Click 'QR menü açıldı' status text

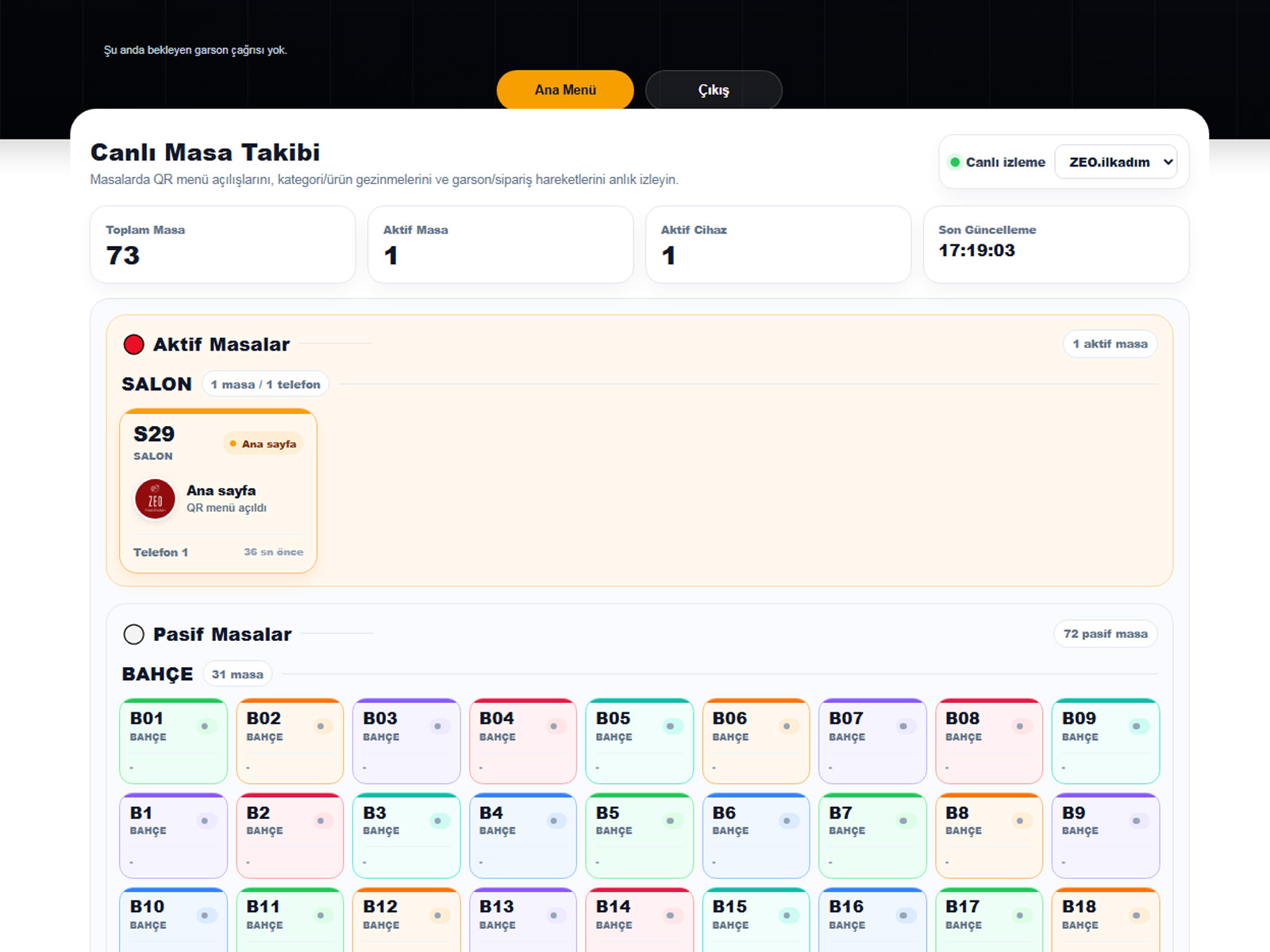click(x=226, y=508)
